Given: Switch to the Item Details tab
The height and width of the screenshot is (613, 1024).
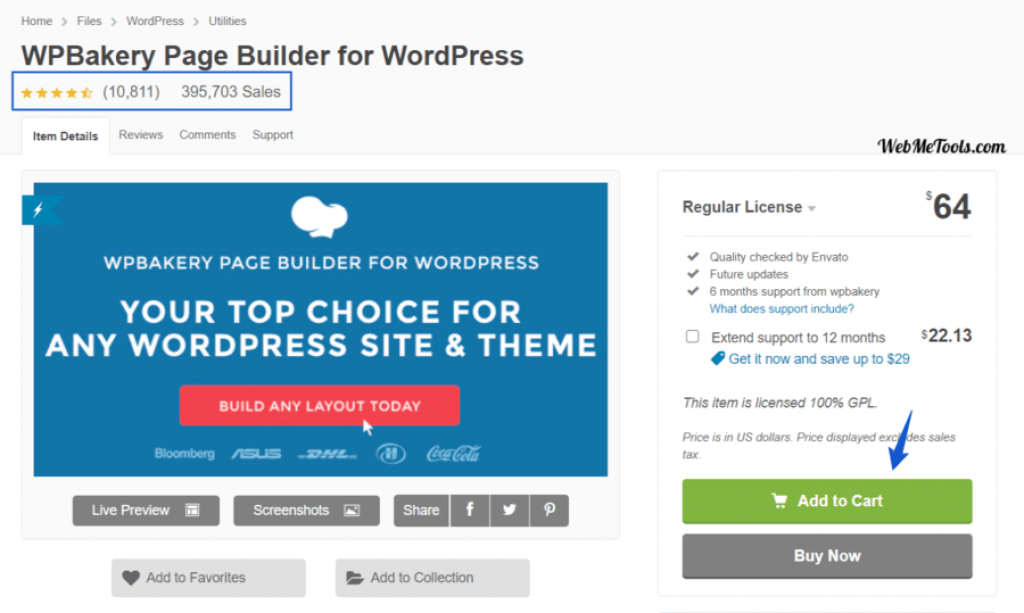Looking at the screenshot, I should (x=65, y=136).
